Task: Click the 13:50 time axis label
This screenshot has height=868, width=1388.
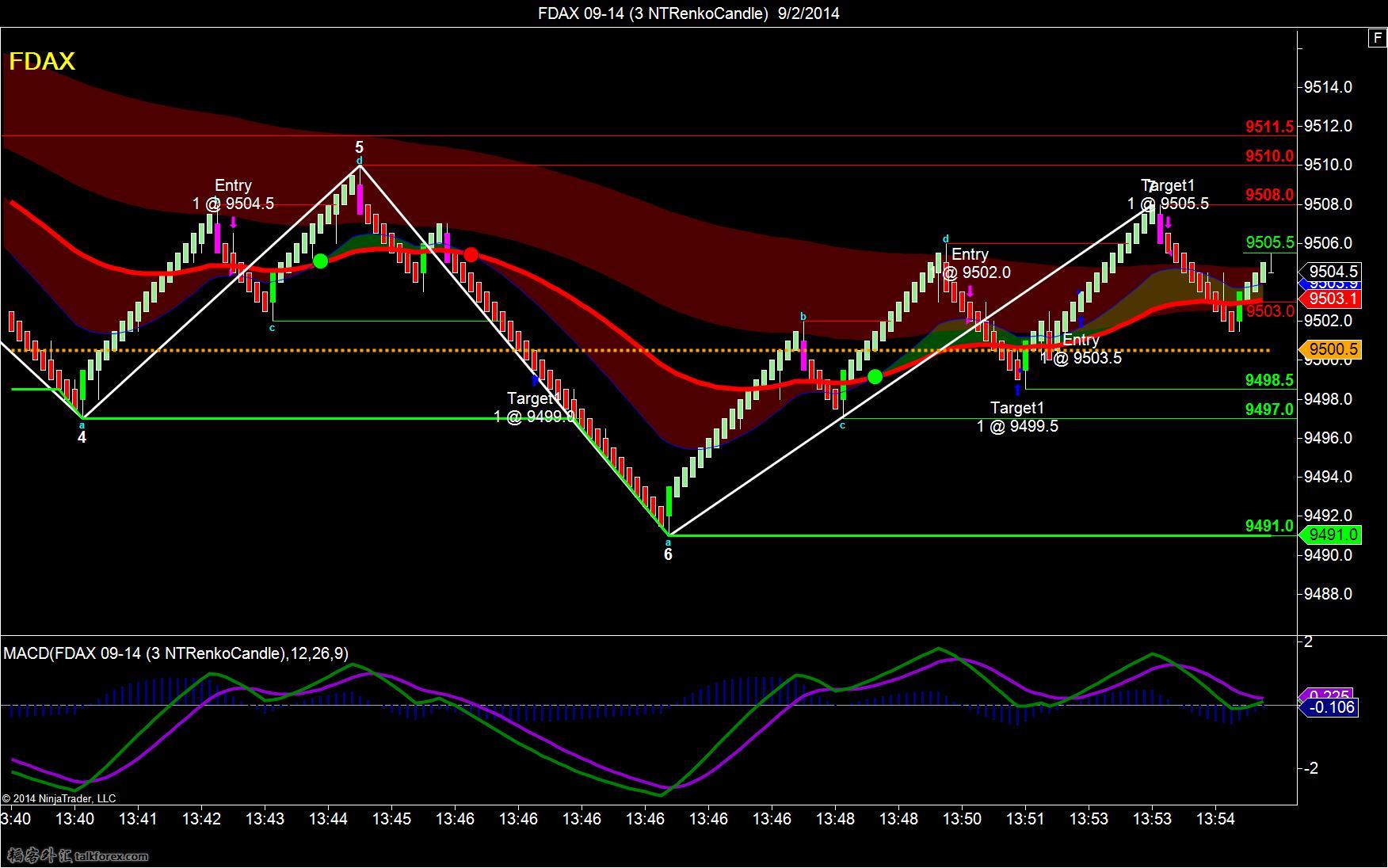Action: (x=962, y=819)
